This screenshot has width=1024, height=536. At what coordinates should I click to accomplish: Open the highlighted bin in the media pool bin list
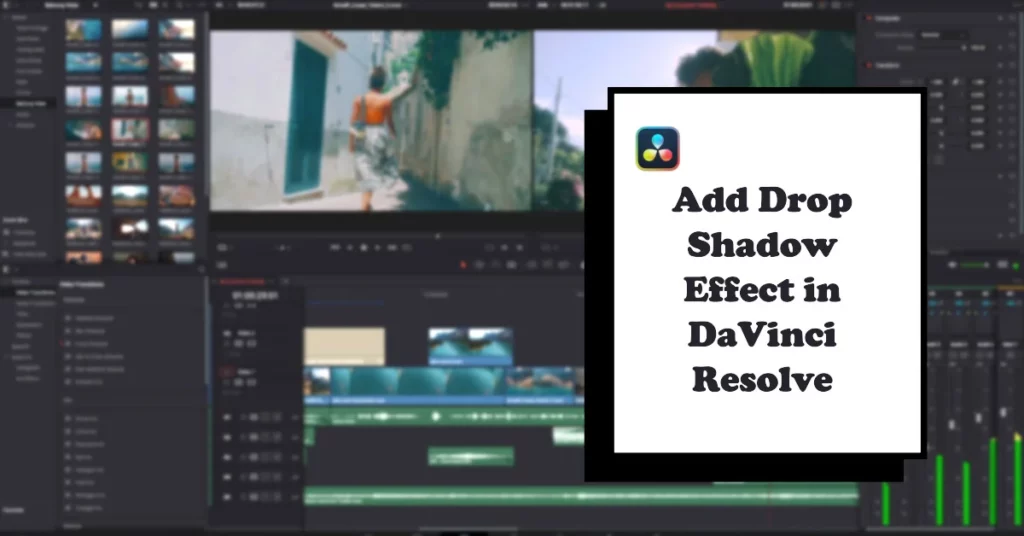click(x=29, y=103)
